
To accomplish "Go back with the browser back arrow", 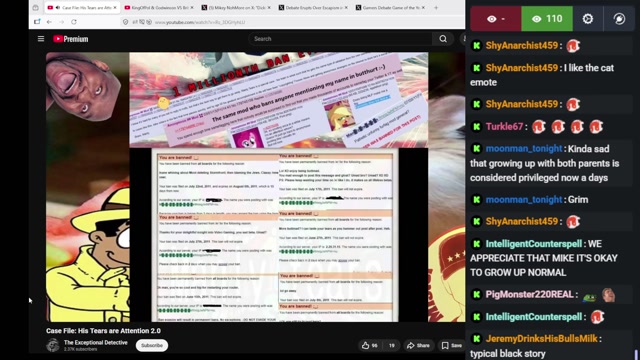I will click(x=49, y=22).
